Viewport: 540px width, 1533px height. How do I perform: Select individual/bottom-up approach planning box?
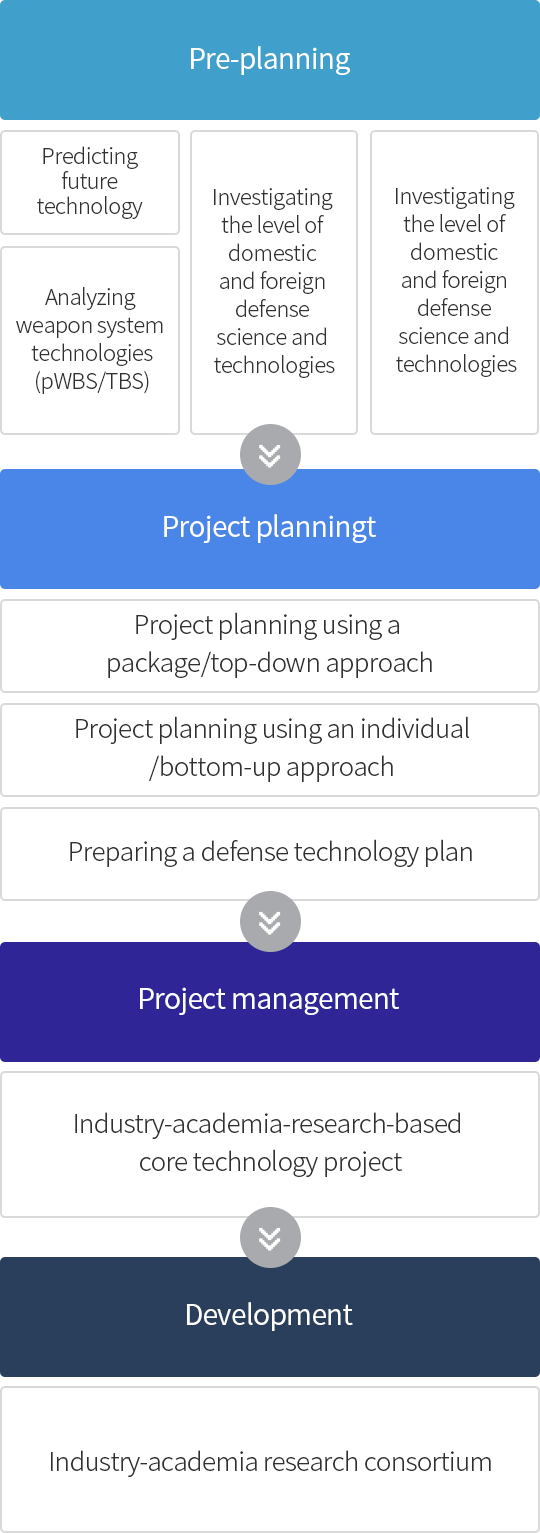[x=270, y=749]
